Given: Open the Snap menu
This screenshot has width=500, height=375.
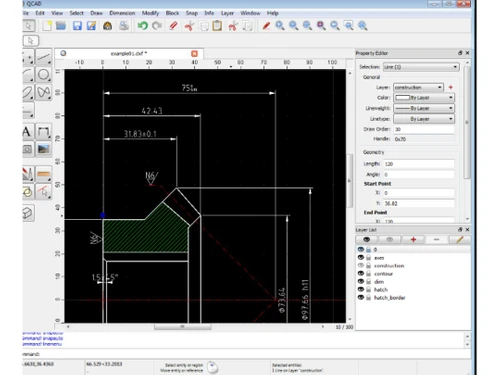Looking at the screenshot, I should pos(192,13).
